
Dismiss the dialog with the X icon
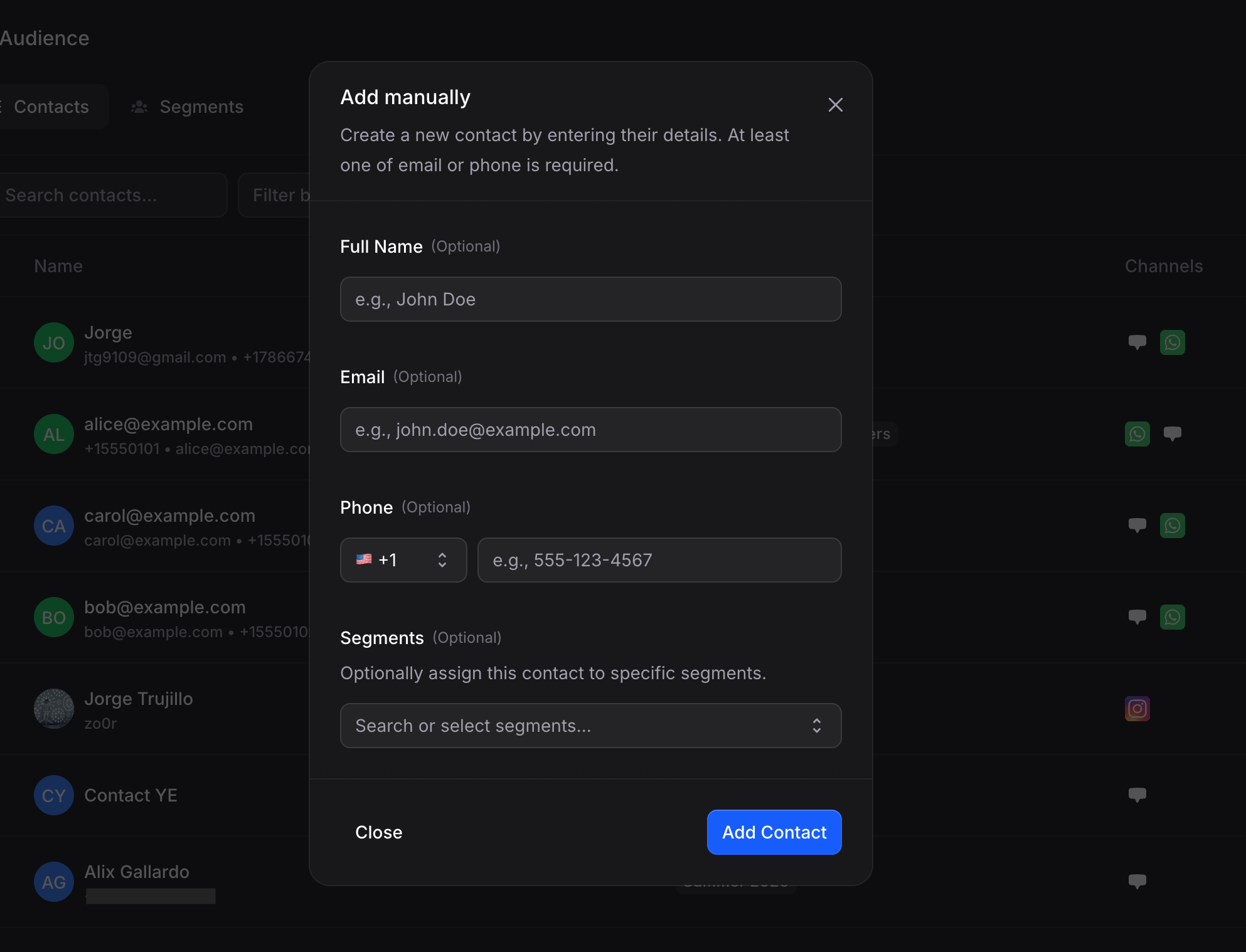835,105
